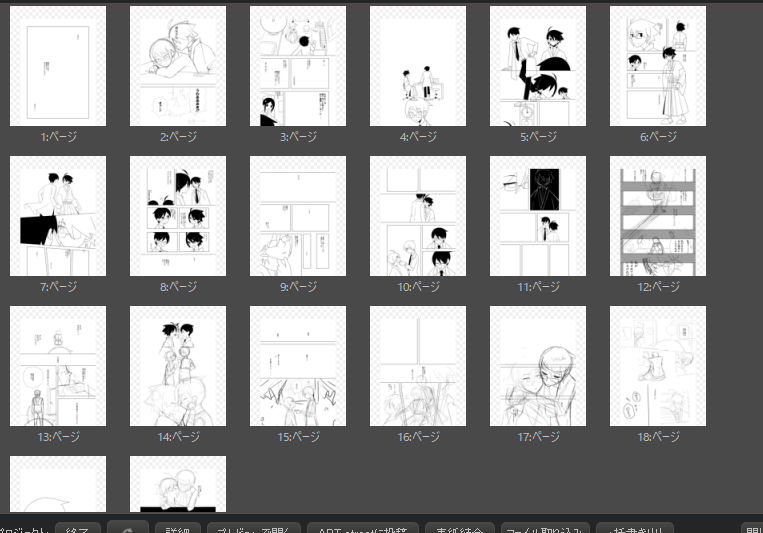This screenshot has height=533, width=763.
Task: Click the プレビューで開く button
Action: click(x=254, y=528)
